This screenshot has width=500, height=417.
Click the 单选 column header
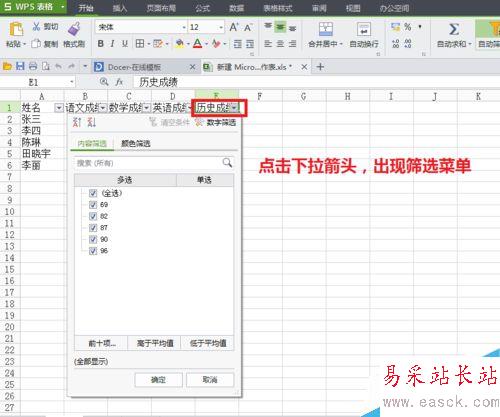click(204, 180)
